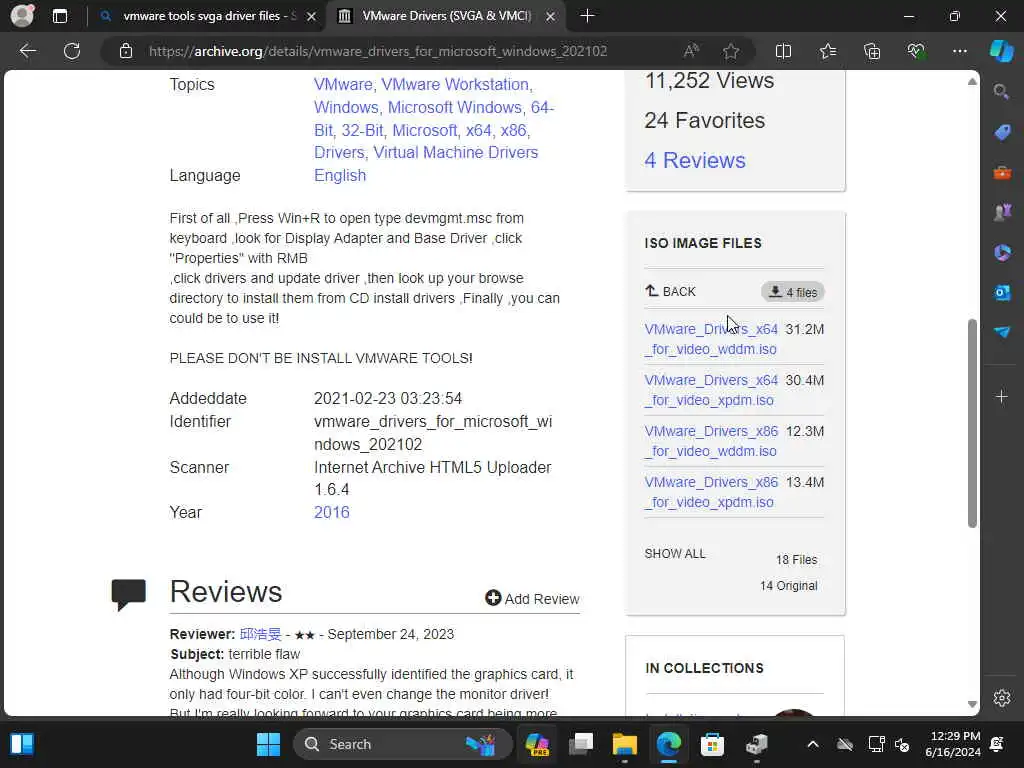Click the English language link
Viewport: 1024px width, 768px height.
click(x=340, y=175)
